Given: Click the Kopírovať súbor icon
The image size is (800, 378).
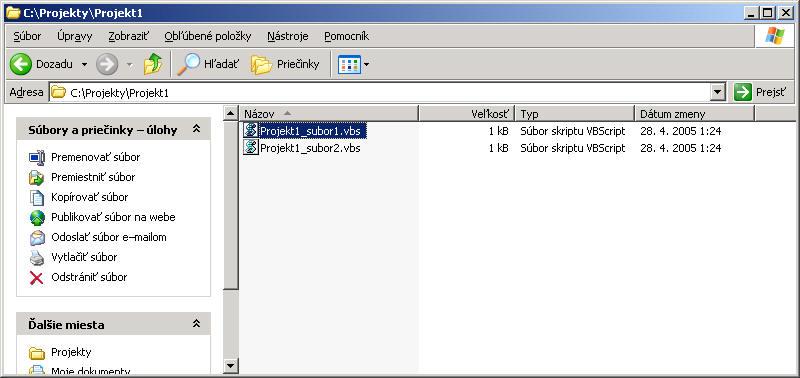Looking at the screenshot, I should [37, 197].
